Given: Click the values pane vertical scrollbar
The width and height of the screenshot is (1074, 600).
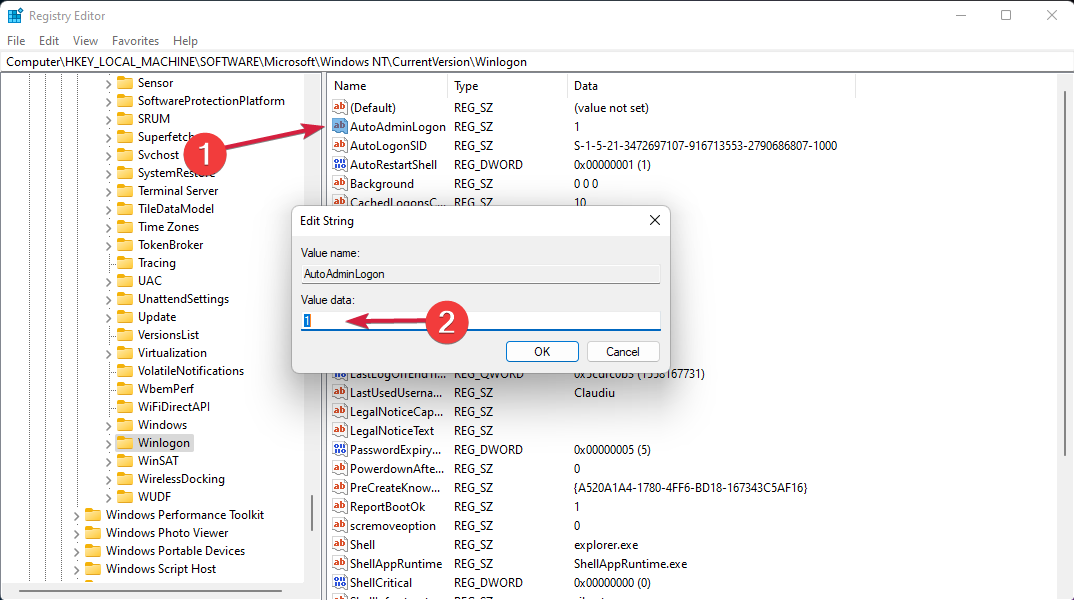Looking at the screenshot, I should click(x=1065, y=274).
